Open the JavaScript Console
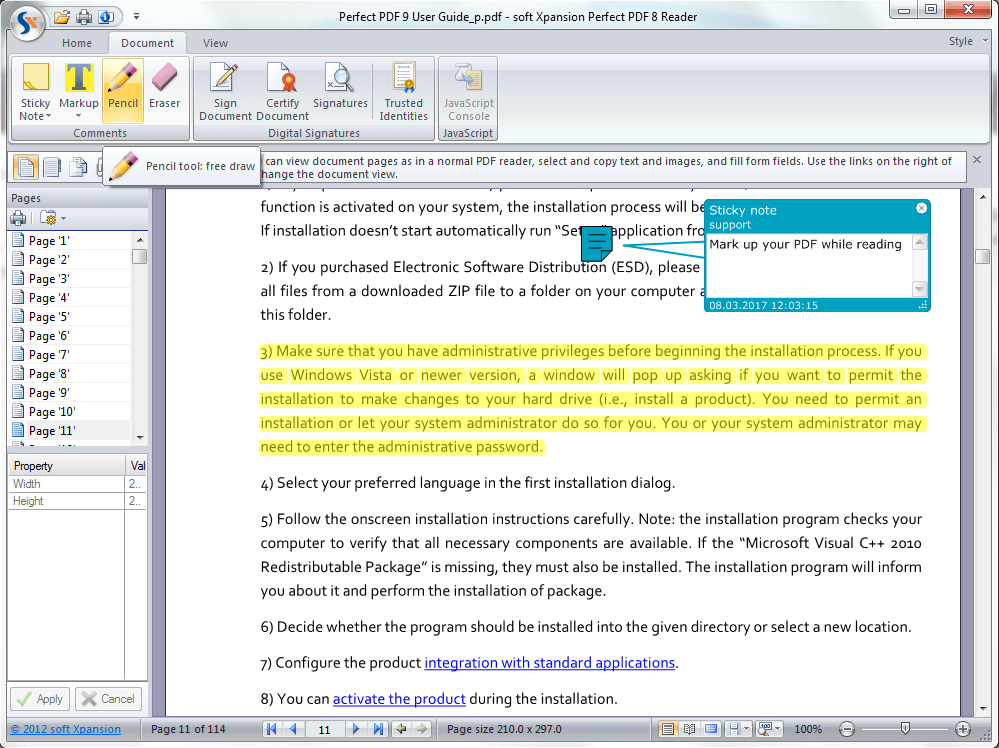The height and width of the screenshot is (748, 999). 468,91
